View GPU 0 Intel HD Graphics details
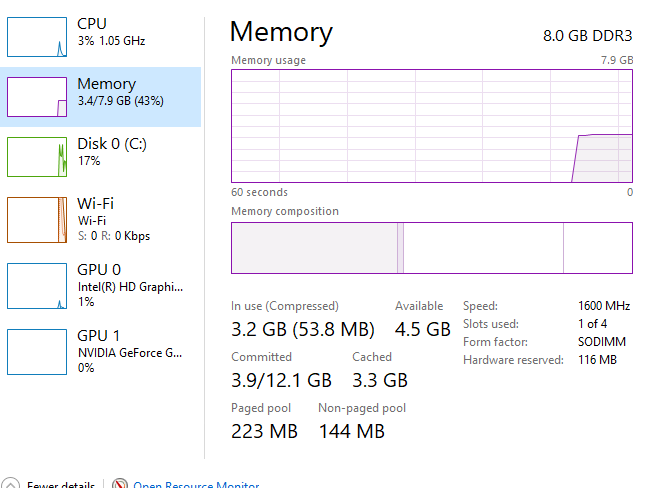 tap(101, 286)
